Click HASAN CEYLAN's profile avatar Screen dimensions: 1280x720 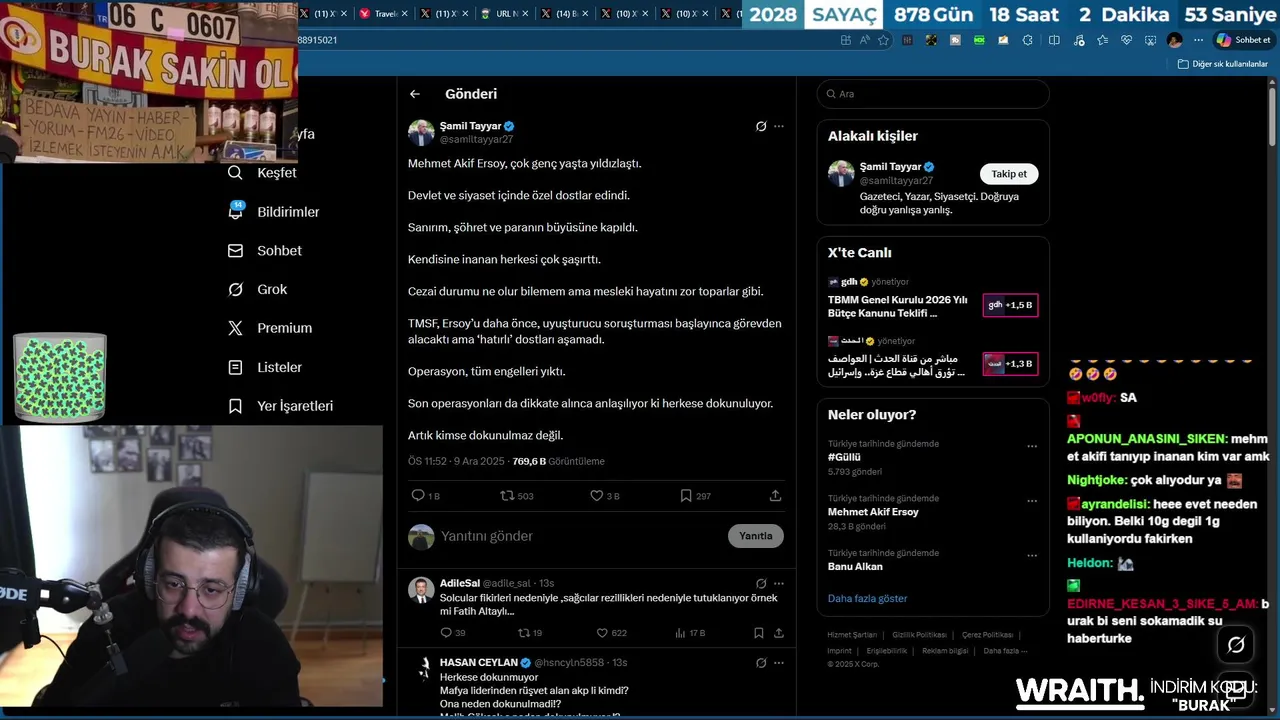pyautogui.click(x=421, y=669)
